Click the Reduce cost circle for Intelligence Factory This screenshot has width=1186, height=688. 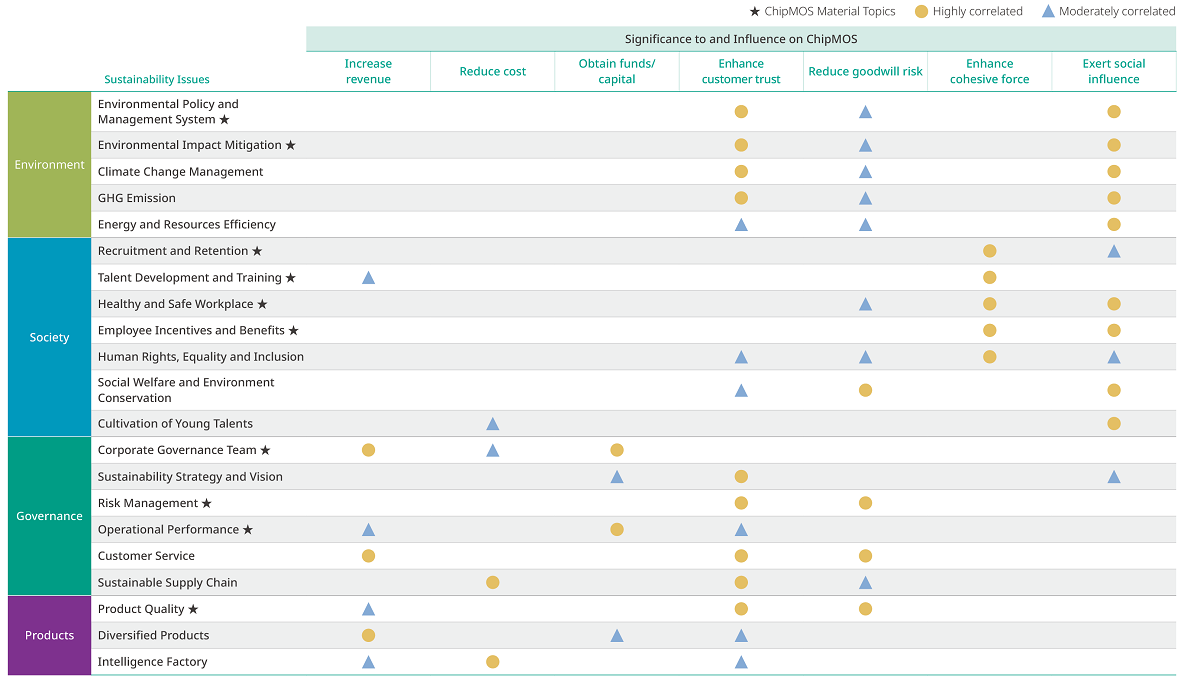pyautogui.click(x=492, y=662)
